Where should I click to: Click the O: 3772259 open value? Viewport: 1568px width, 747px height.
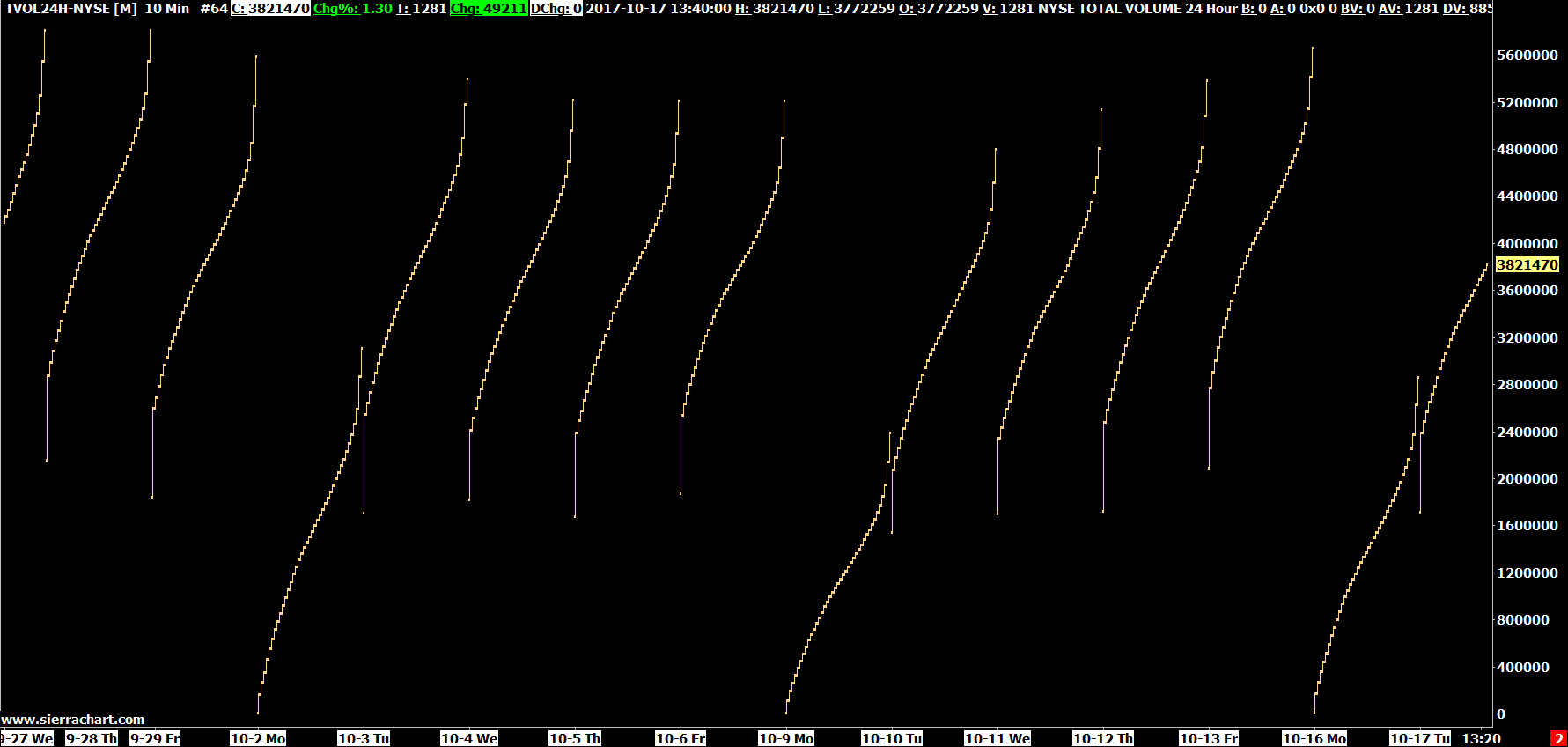click(x=939, y=9)
